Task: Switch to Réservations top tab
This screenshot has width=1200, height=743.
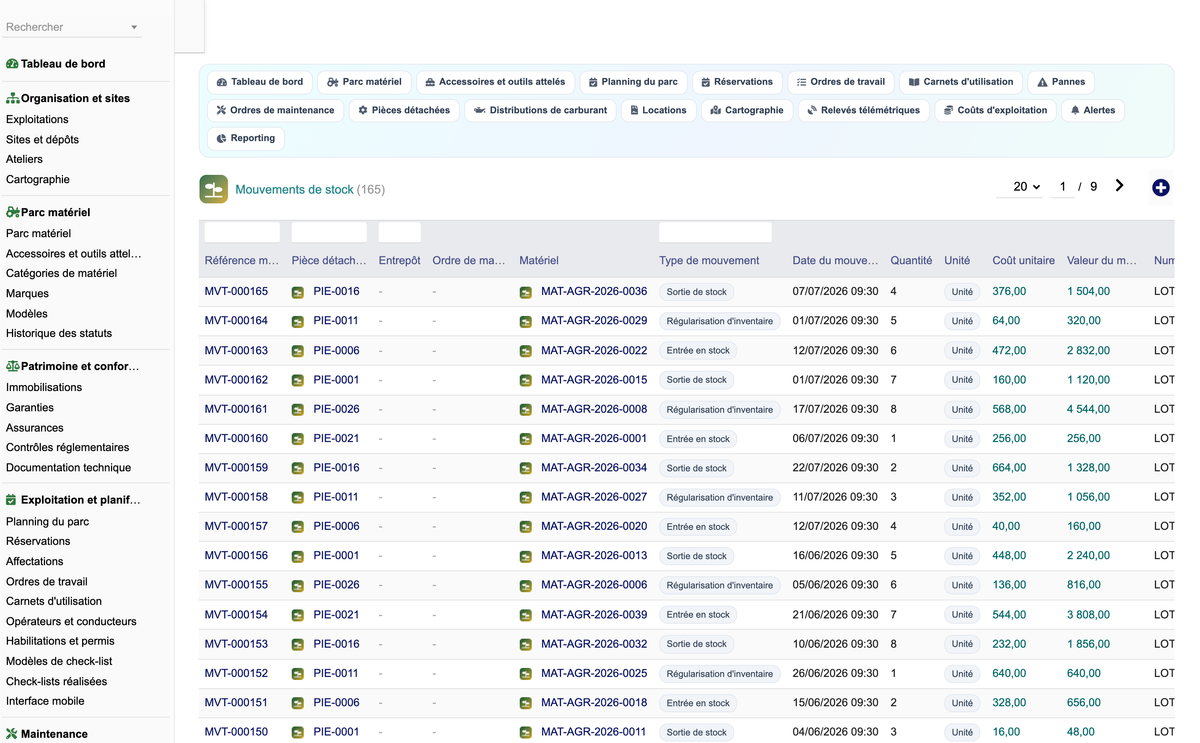Action: click(x=737, y=82)
